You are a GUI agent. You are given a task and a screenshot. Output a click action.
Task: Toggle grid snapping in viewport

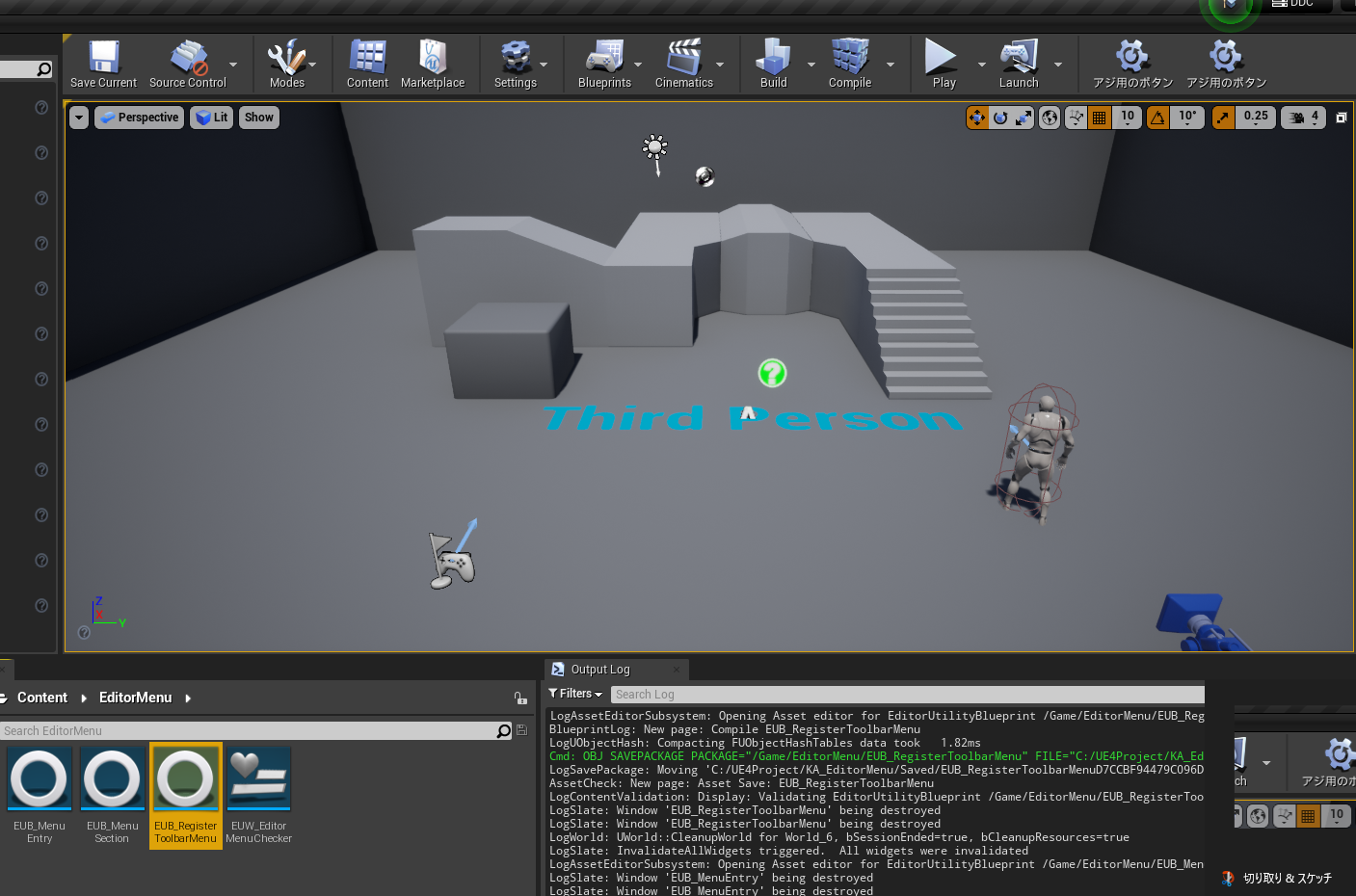1100,118
